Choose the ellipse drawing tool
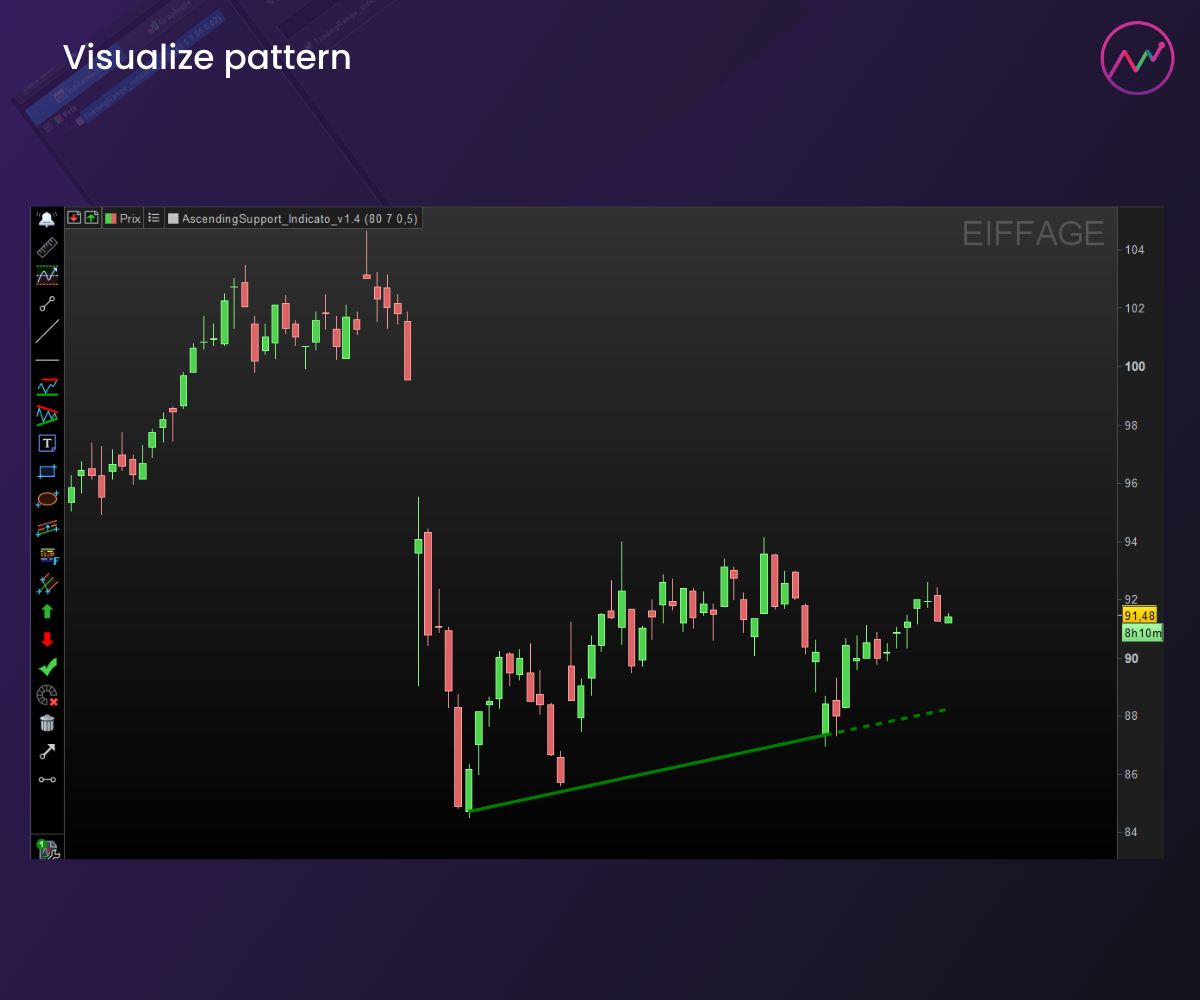The height and width of the screenshot is (1000, 1200). (x=47, y=499)
